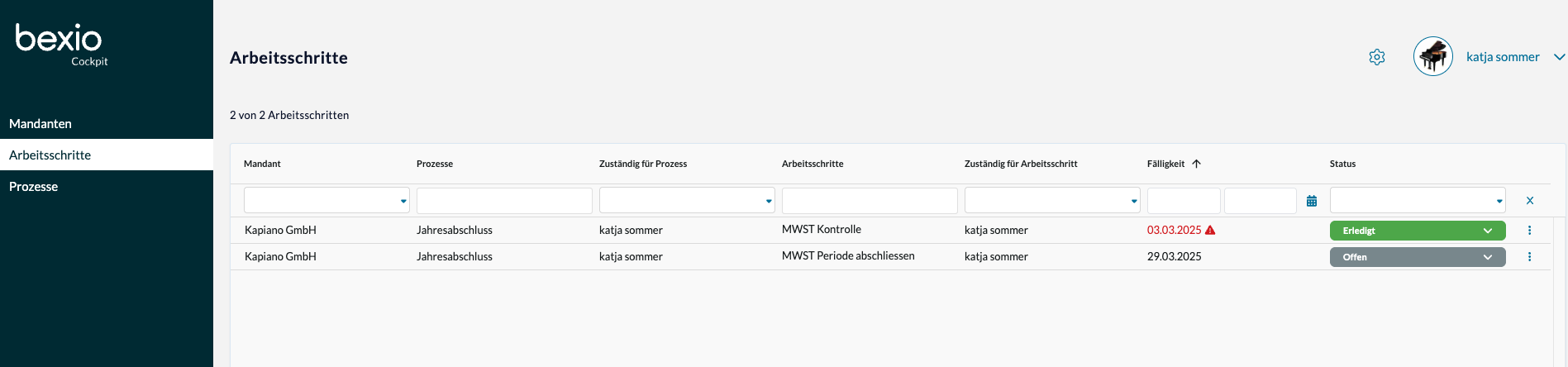
Task: Click the piano profile avatar
Action: coord(1432,57)
